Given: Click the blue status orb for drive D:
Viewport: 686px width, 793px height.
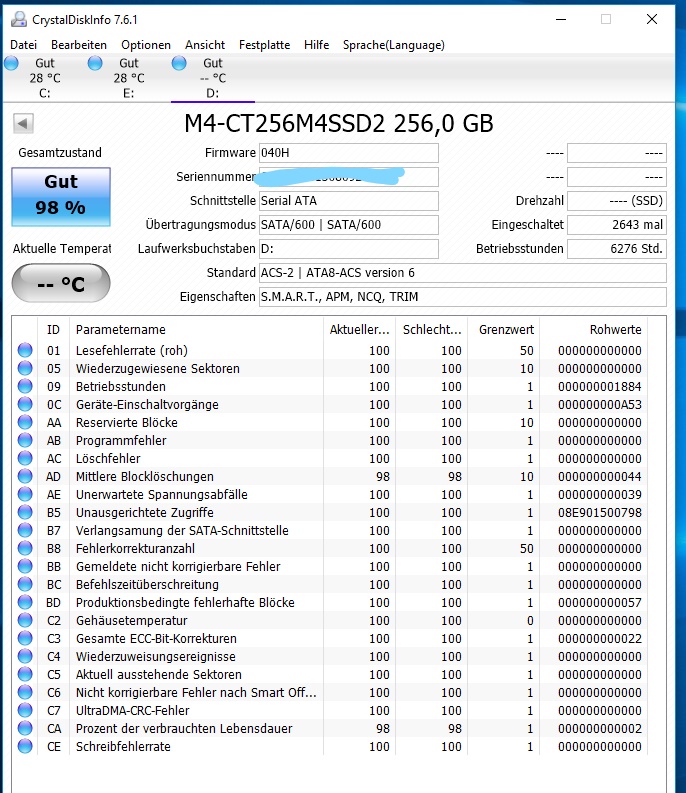Looking at the screenshot, I should 179,63.
